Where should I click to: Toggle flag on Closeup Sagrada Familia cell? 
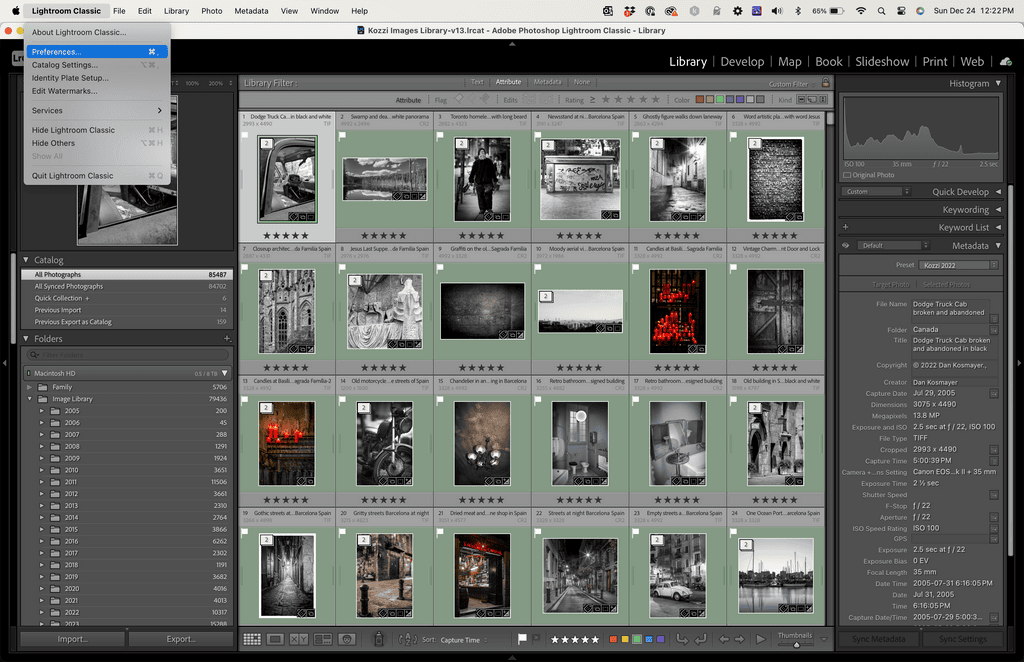tap(245, 268)
